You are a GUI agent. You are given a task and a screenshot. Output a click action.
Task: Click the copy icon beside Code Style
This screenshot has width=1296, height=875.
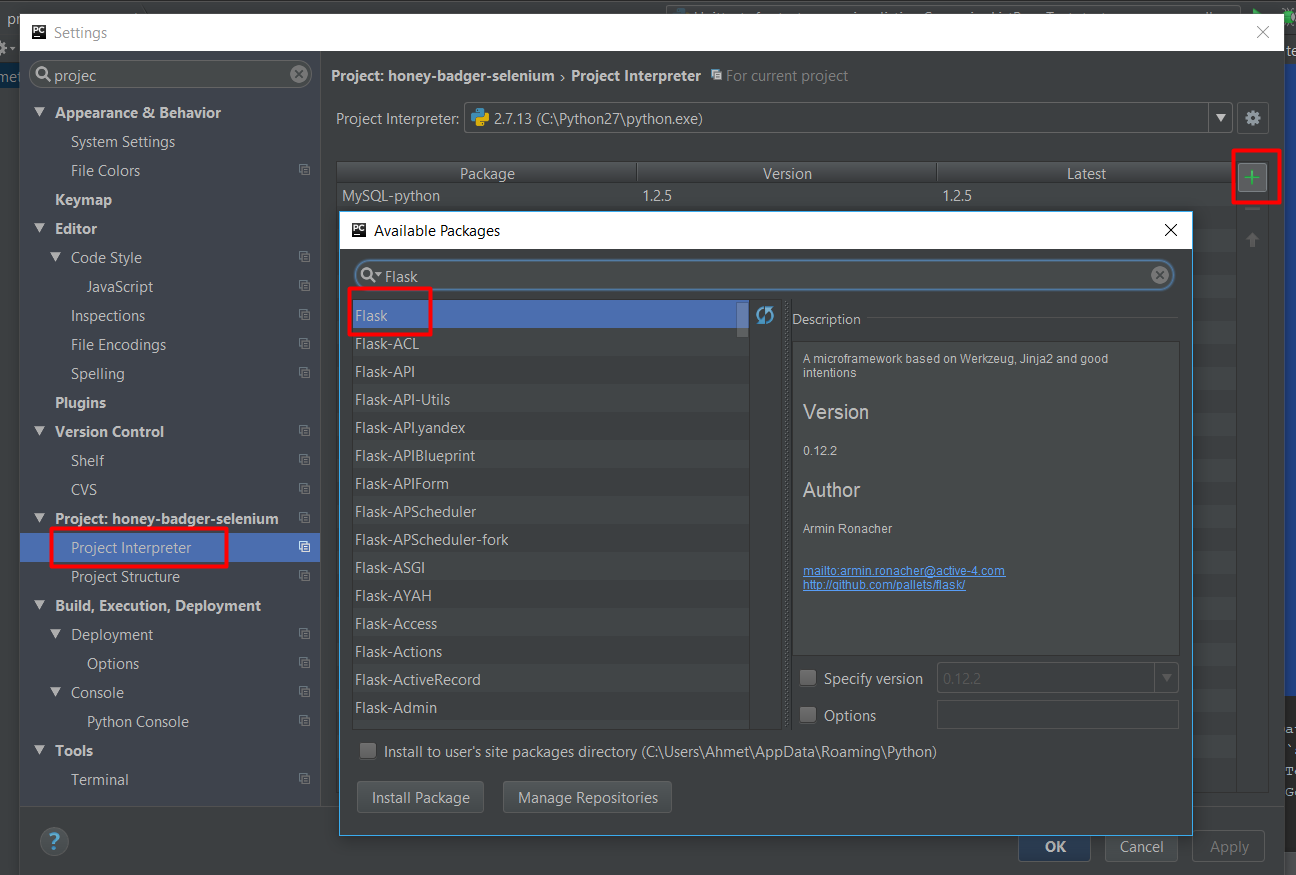pyautogui.click(x=304, y=257)
